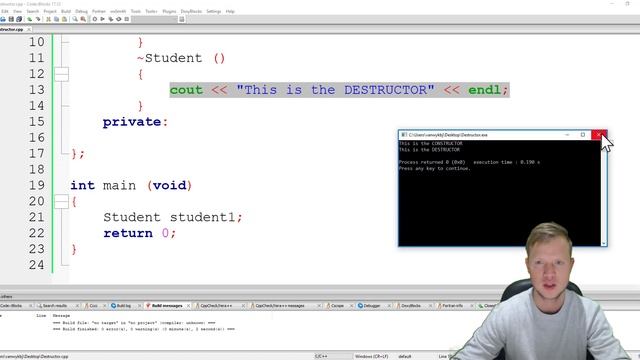640x360 pixels.
Task: Open the build target combo box
Action: click(154, 19)
